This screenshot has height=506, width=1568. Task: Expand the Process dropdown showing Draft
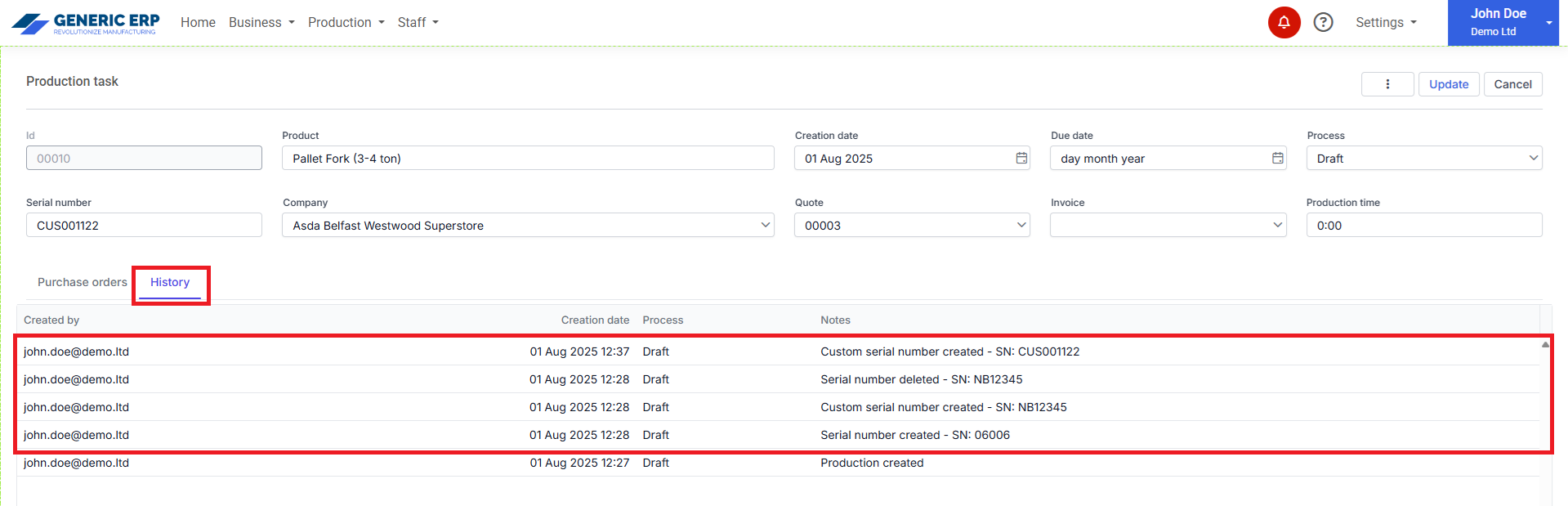[1423, 159]
